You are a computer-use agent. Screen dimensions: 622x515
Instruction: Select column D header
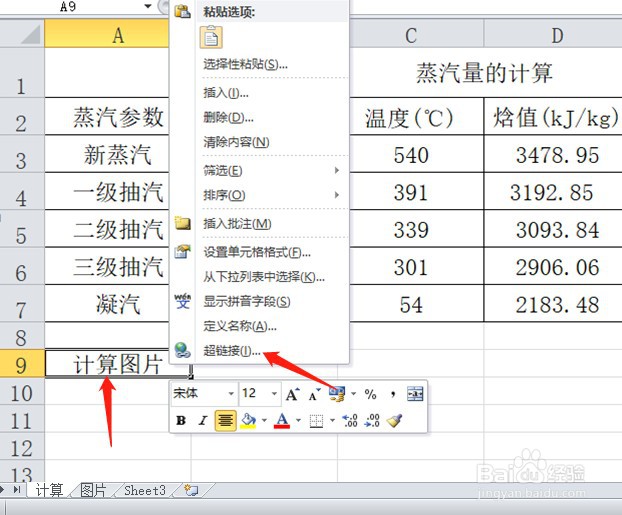[553, 35]
